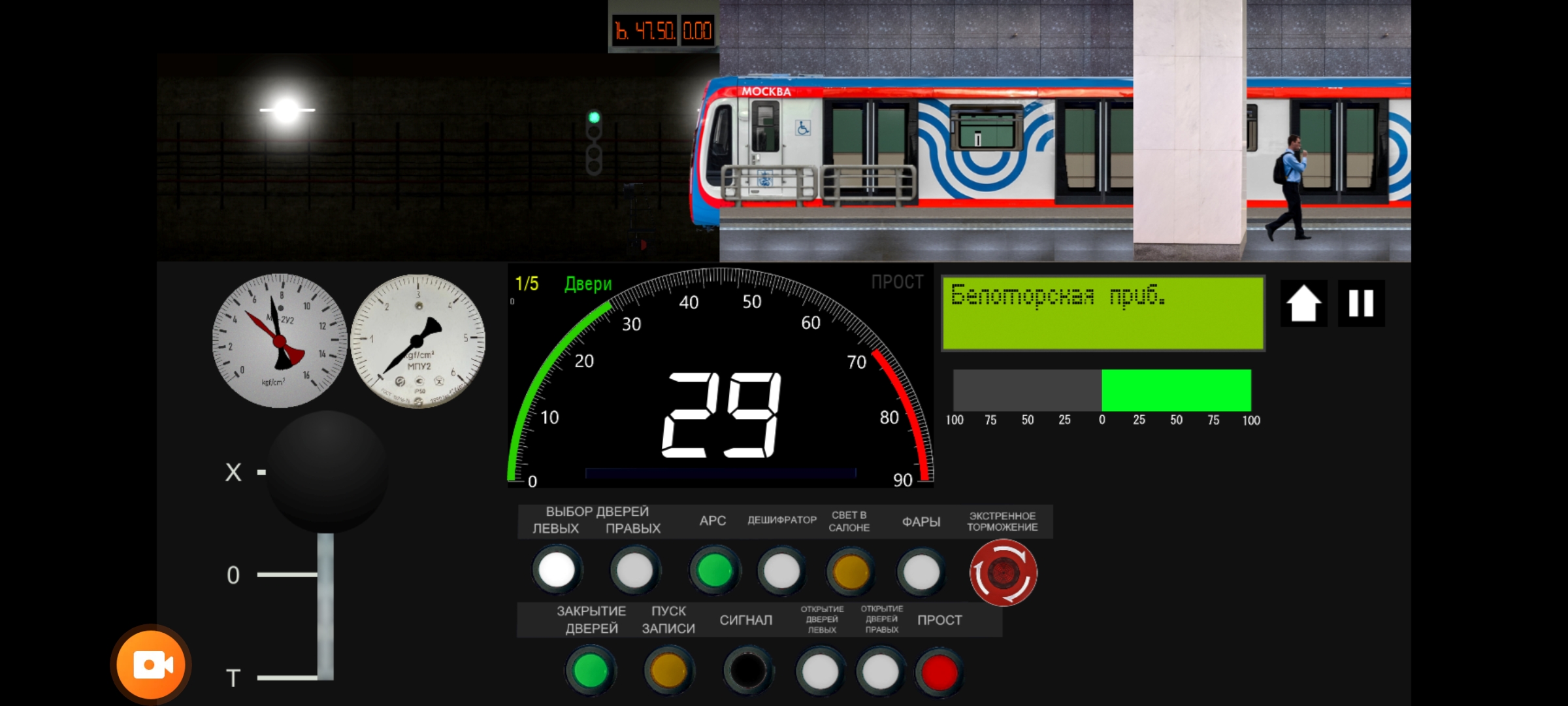Tap the ПРОСТ indicator above speedometer
The image size is (1568, 706).
tap(897, 282)
